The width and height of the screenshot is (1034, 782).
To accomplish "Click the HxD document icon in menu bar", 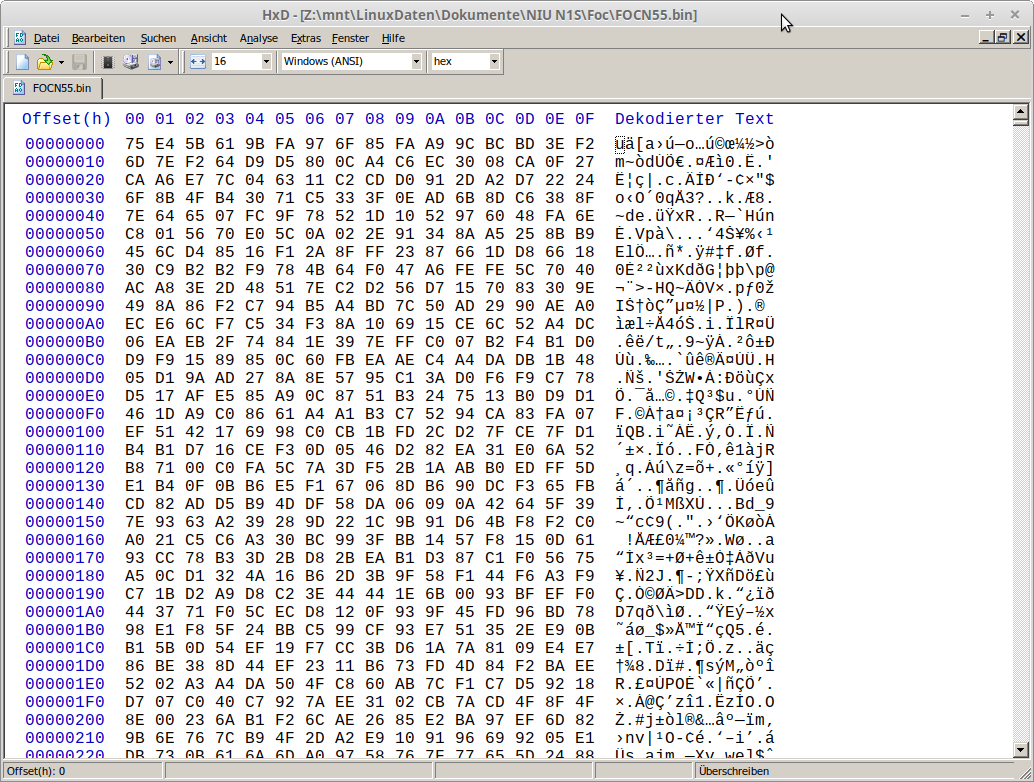I will click(x=20, y=38).
